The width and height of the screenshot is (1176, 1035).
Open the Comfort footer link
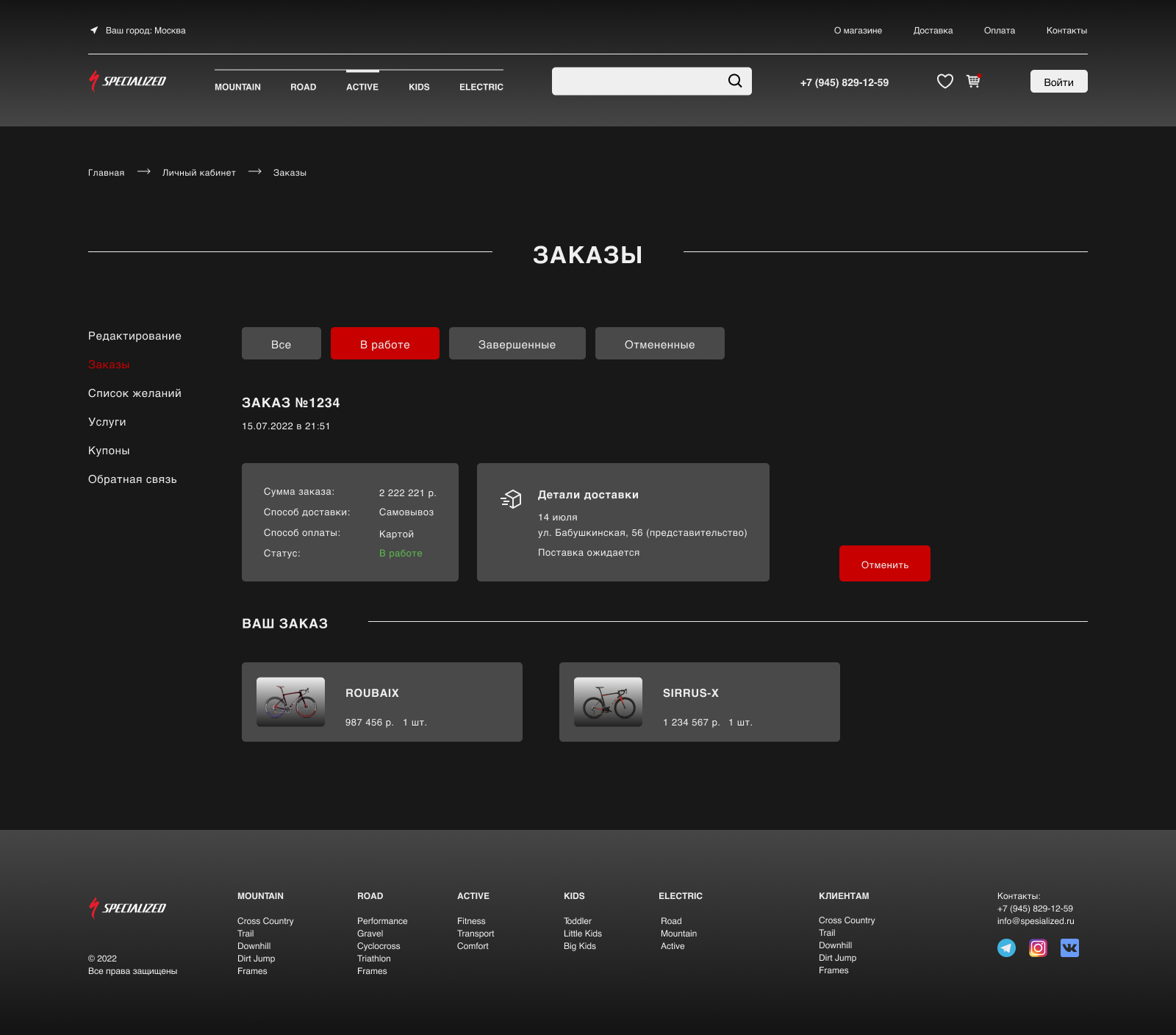coord(473,946)
